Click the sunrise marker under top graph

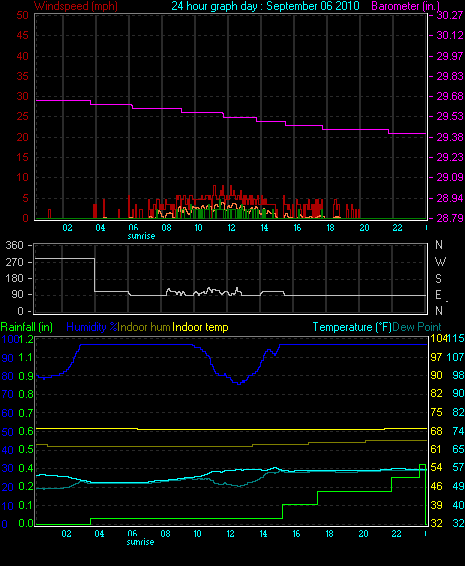(x=141, y=236)
